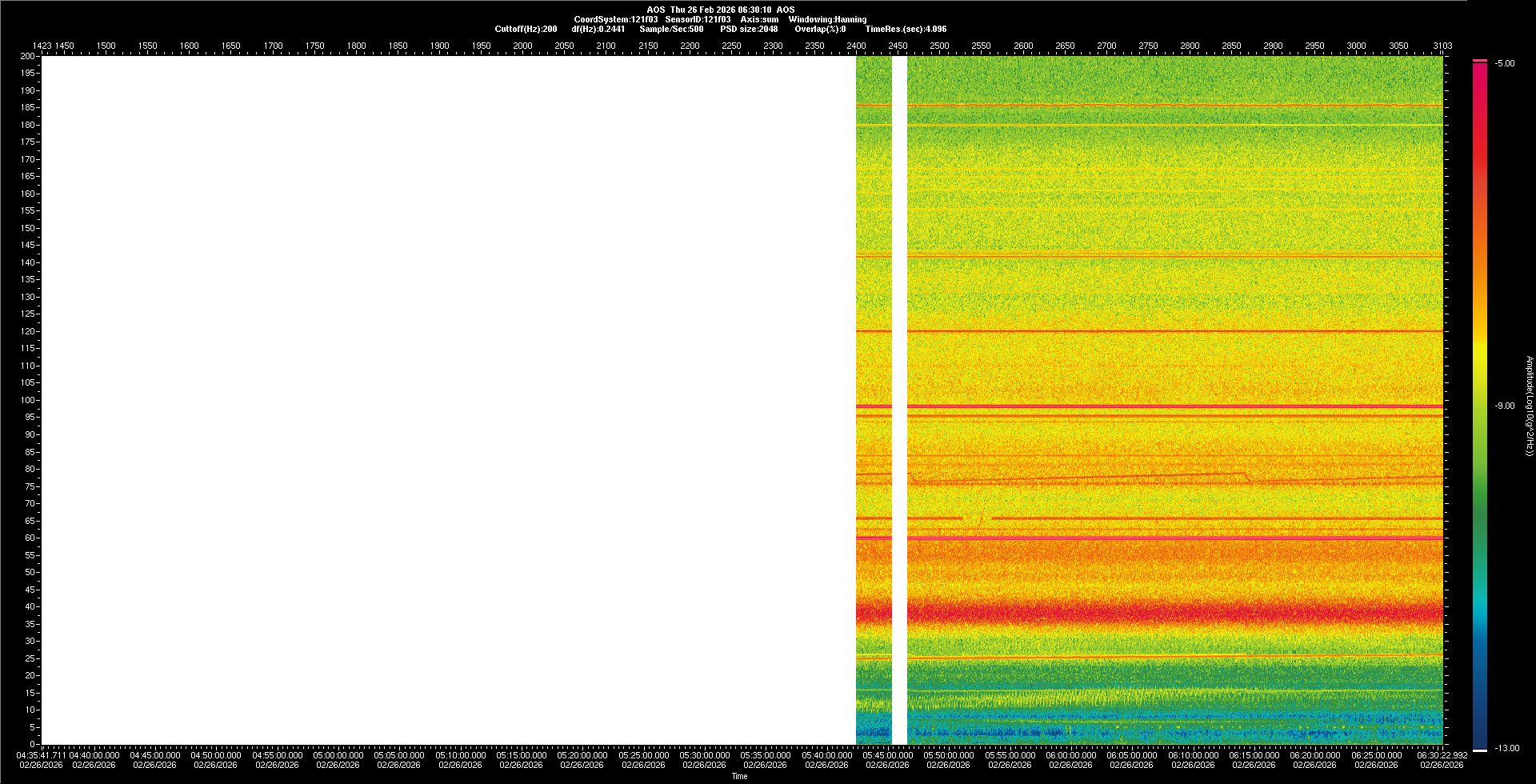This screenshot has width=1536, height=784.
Task: Click the Cuttoff(Hz):200 header text
Action: (526, 30)
